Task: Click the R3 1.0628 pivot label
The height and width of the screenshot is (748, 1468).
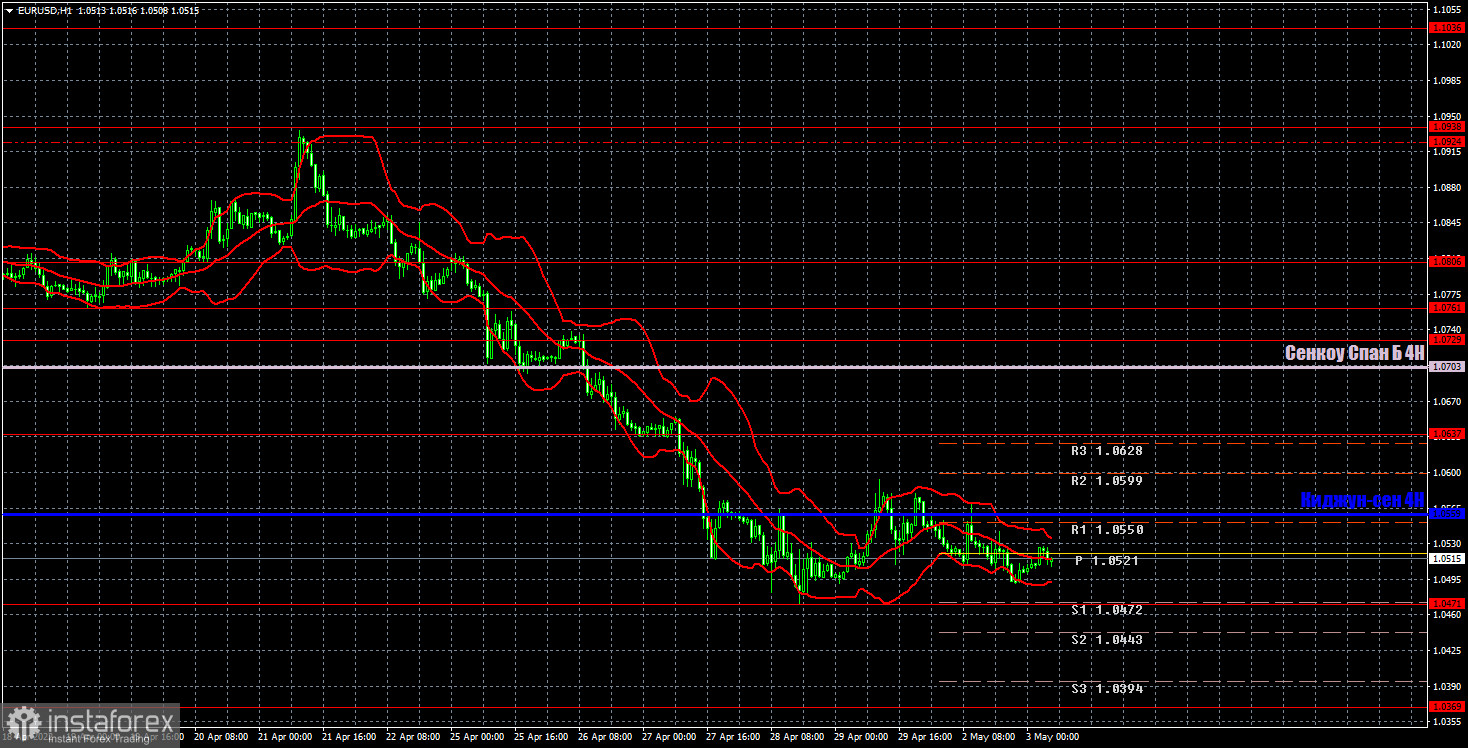Action: tap(1107, 451)
